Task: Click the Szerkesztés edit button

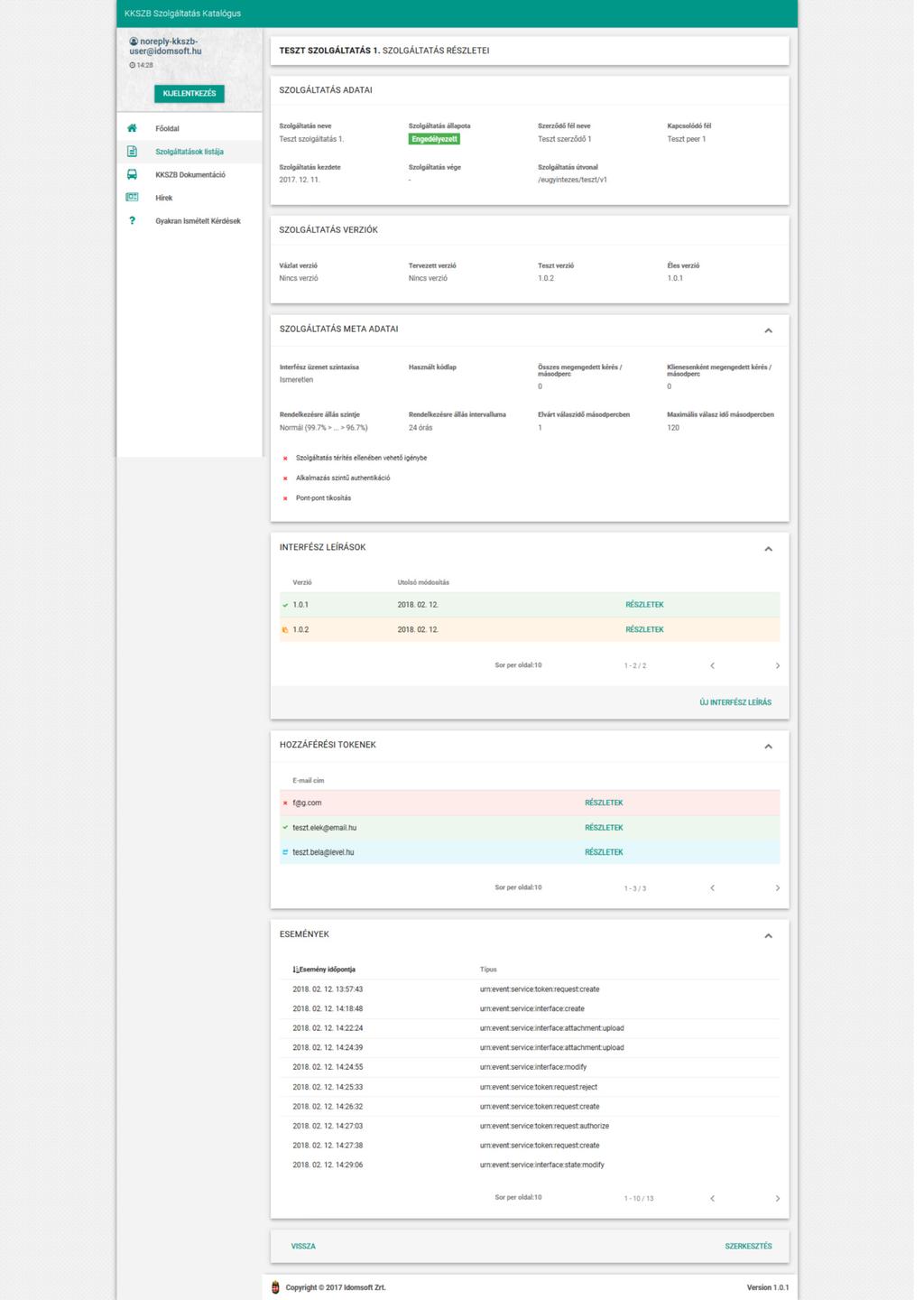Action: (x=749, y=1246)
